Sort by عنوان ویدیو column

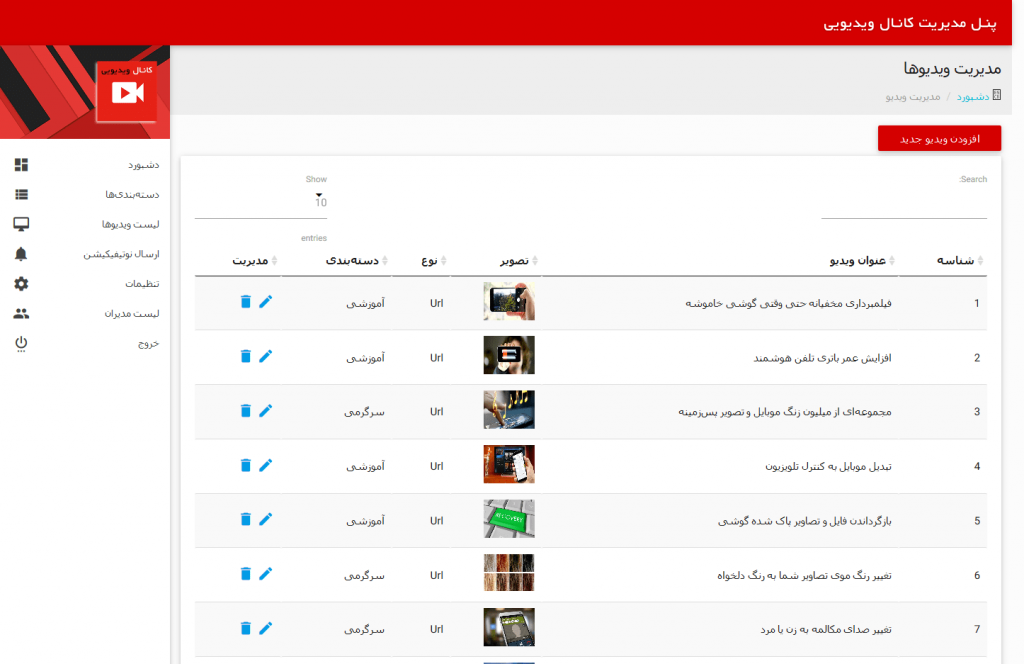point(861,261)
